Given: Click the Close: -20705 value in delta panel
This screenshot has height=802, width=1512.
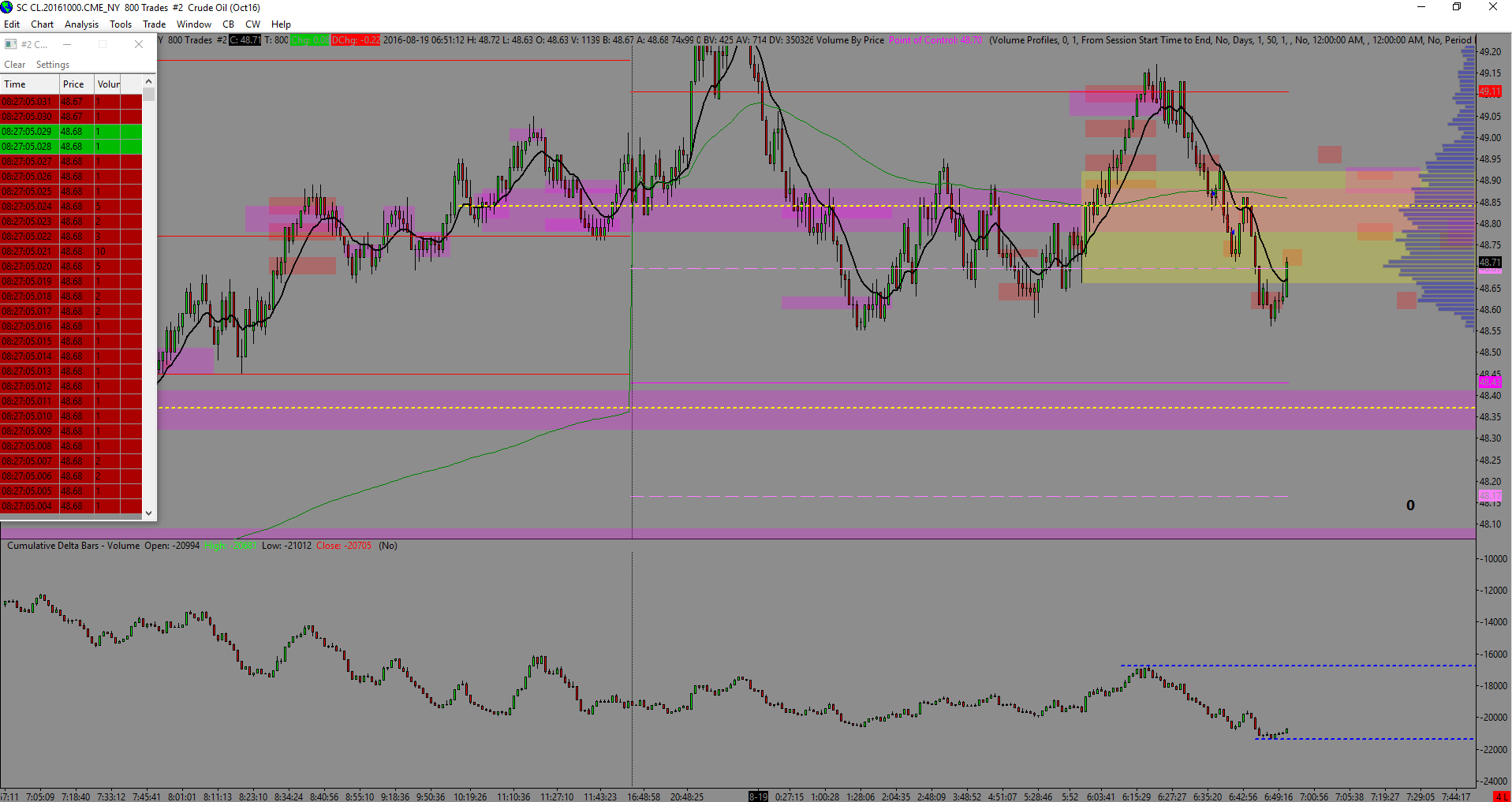Looking at the screenshot, I should [x=344, y=546].
